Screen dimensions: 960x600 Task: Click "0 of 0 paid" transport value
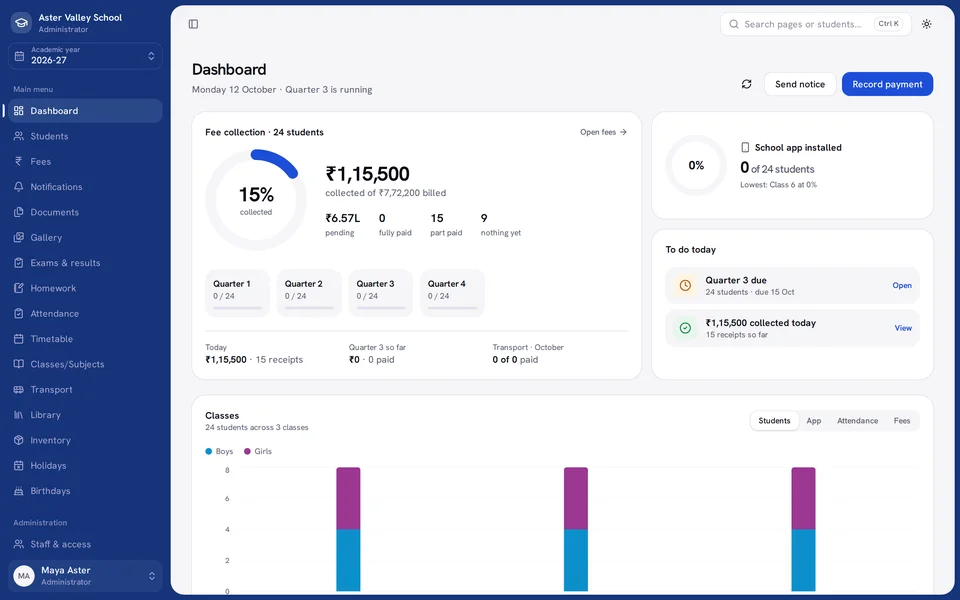(x=515, y=359)
